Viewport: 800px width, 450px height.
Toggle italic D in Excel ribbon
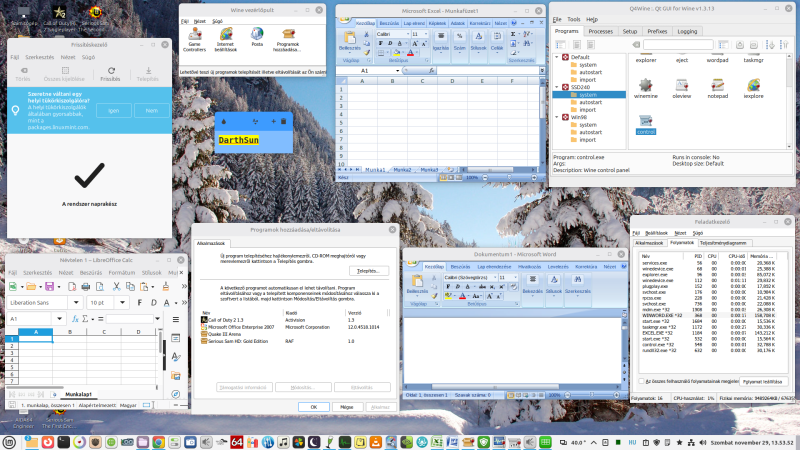point(390,43)
